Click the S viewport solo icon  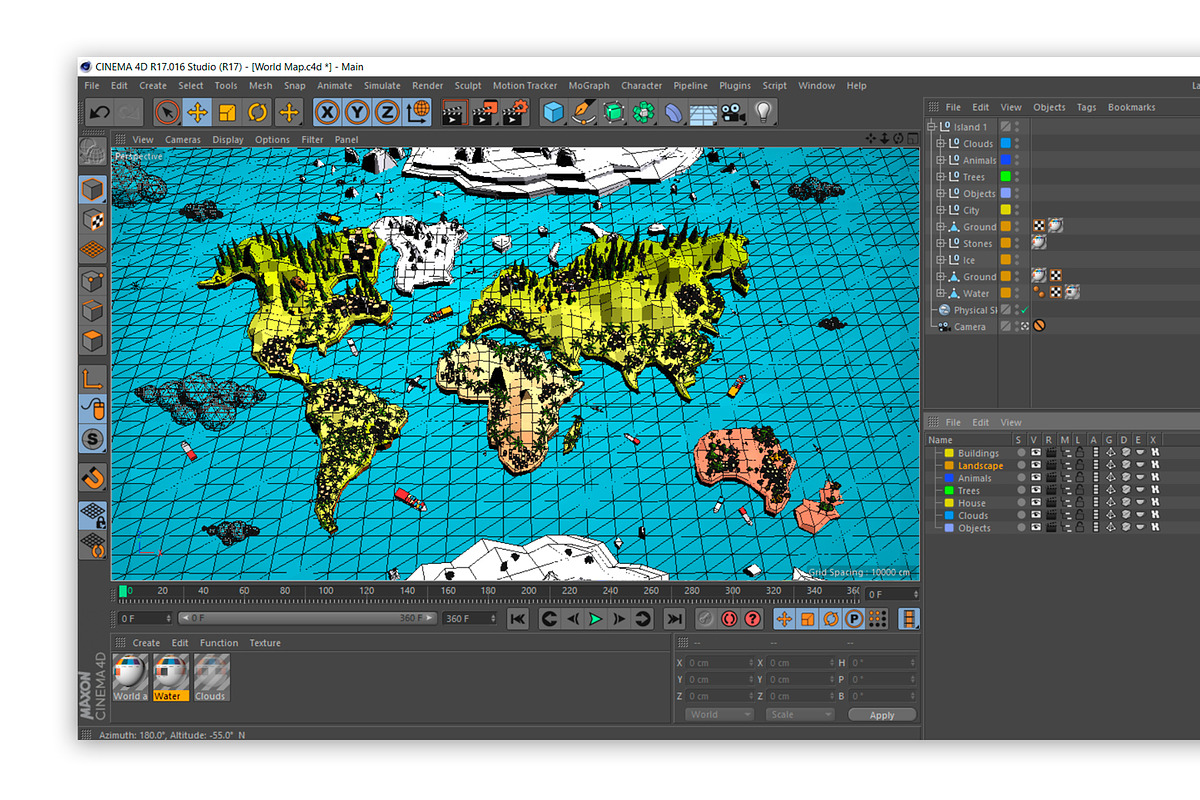93,439
